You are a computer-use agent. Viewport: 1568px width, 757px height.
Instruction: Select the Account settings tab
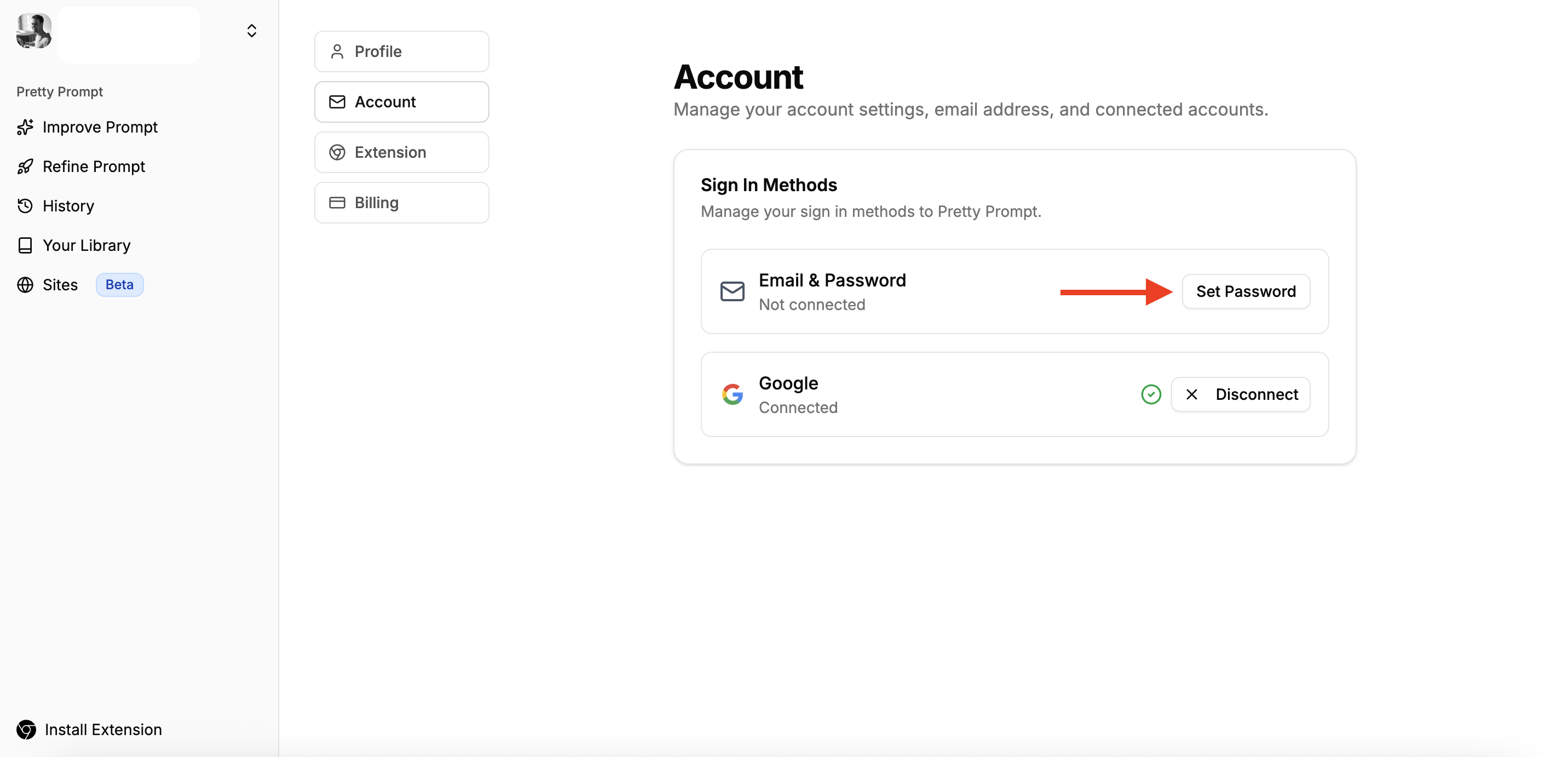point(401,102)
